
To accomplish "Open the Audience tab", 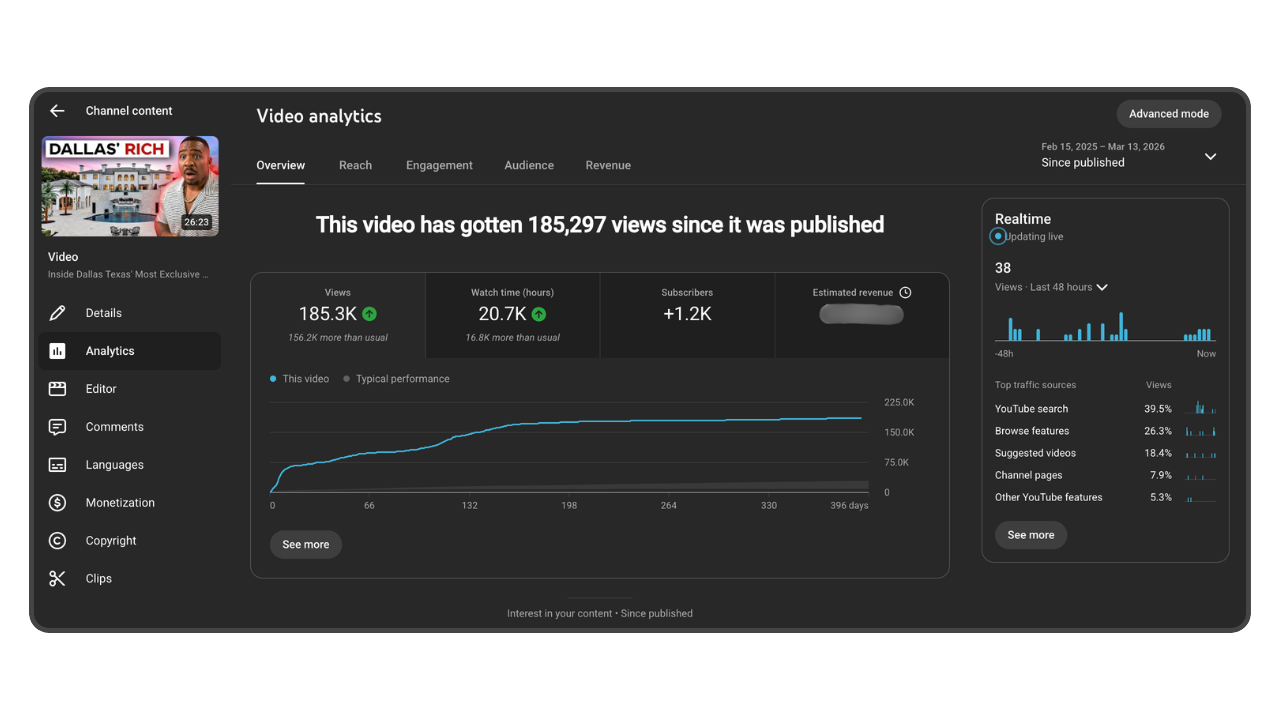I will click(x=529, y=165).
